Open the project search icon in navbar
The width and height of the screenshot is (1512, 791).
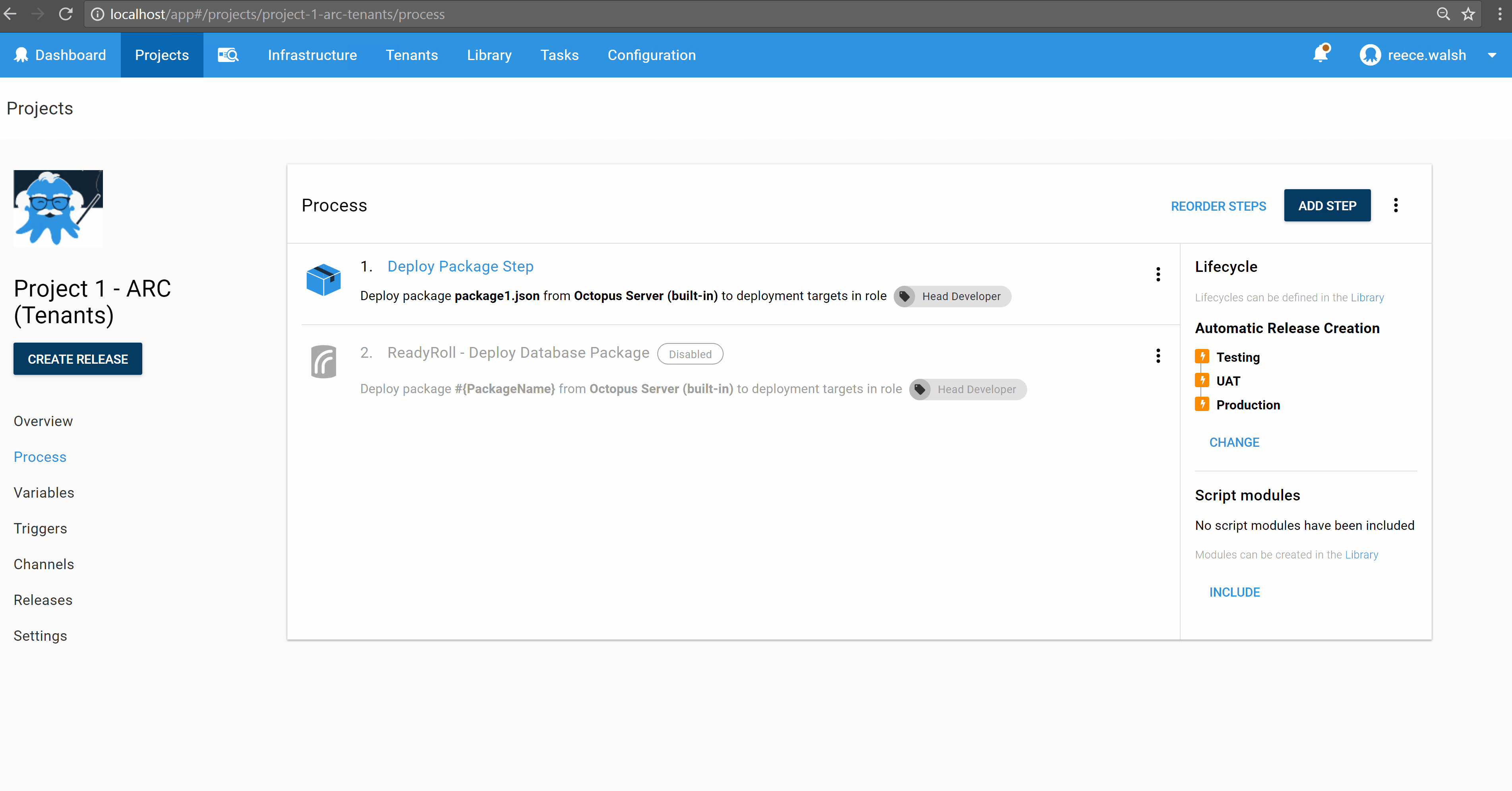coord(228,55)
